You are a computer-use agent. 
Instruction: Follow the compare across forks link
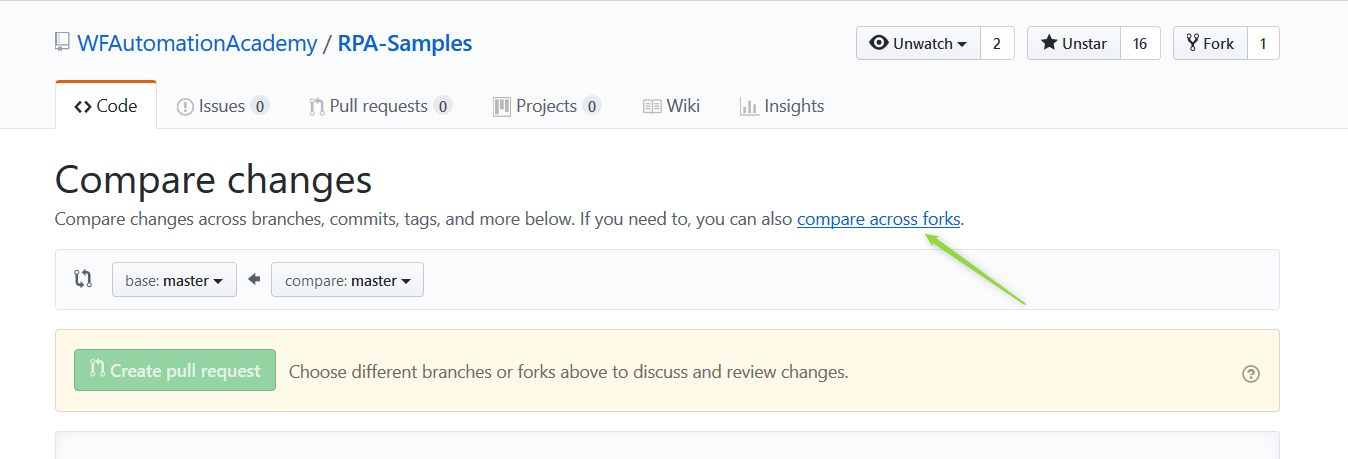pyautogui.click(x=878, y=219)
